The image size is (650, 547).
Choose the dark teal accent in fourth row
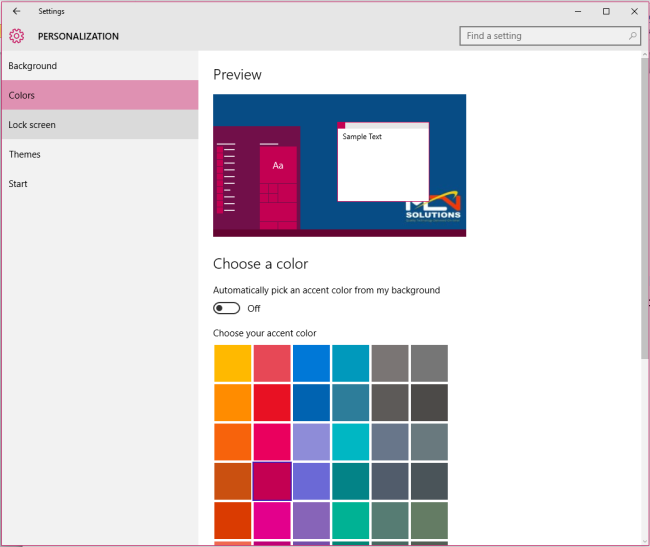(x=351, y=481)
